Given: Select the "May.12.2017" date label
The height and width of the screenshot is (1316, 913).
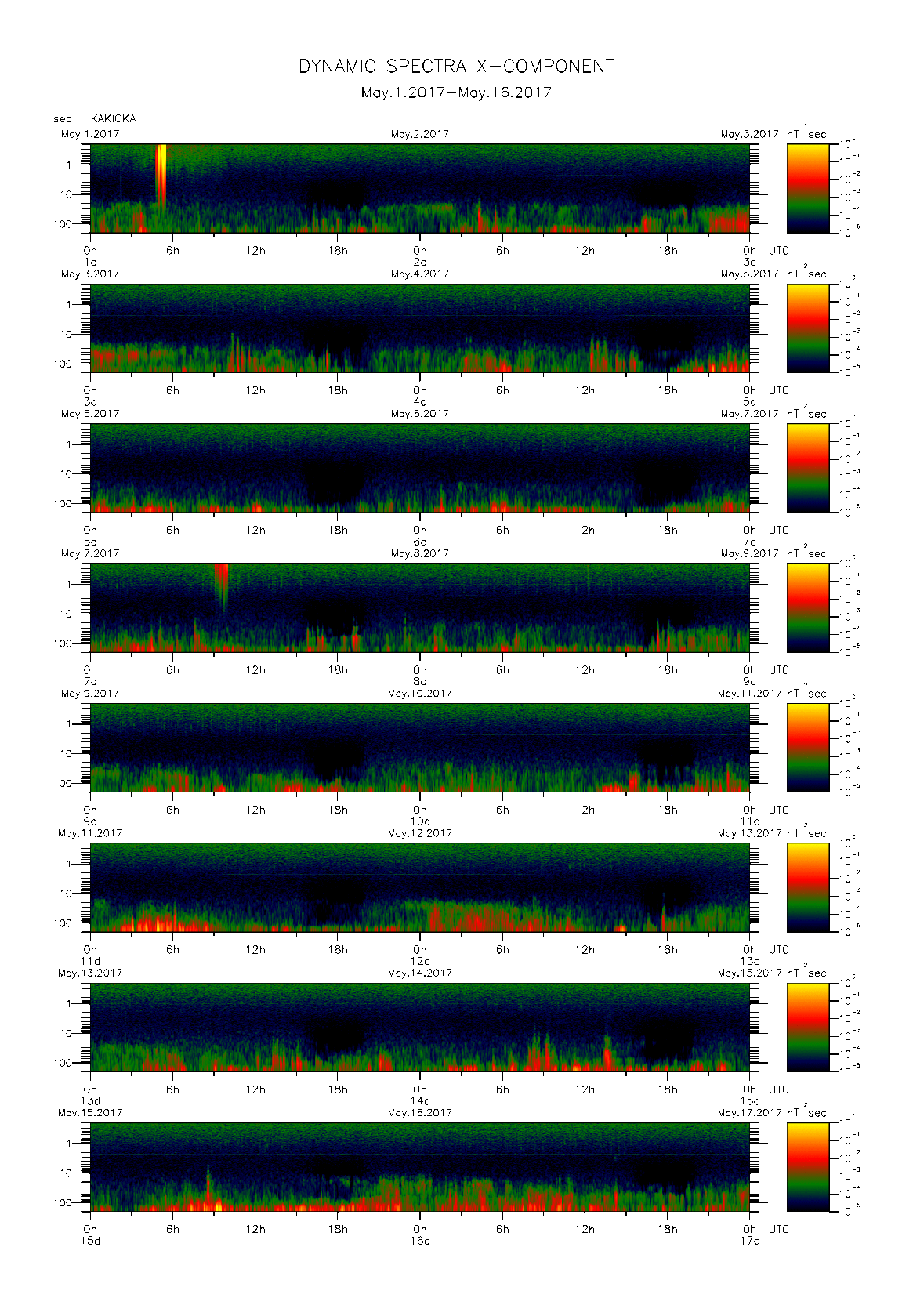Looking at the screenshot, I should tap(420, 833).
